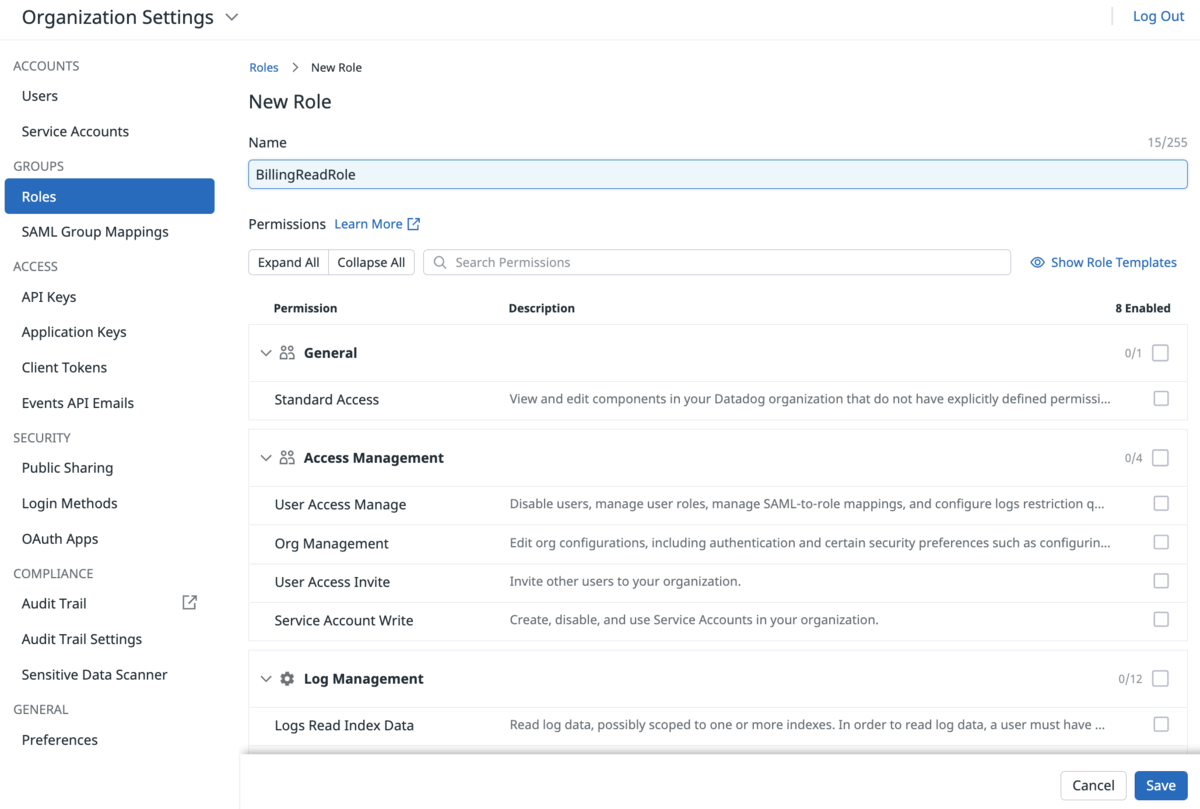Click the external link icon next to Audit Trail
The height and width of the screenshot is (809, 1200).
(x=189, y=603)
